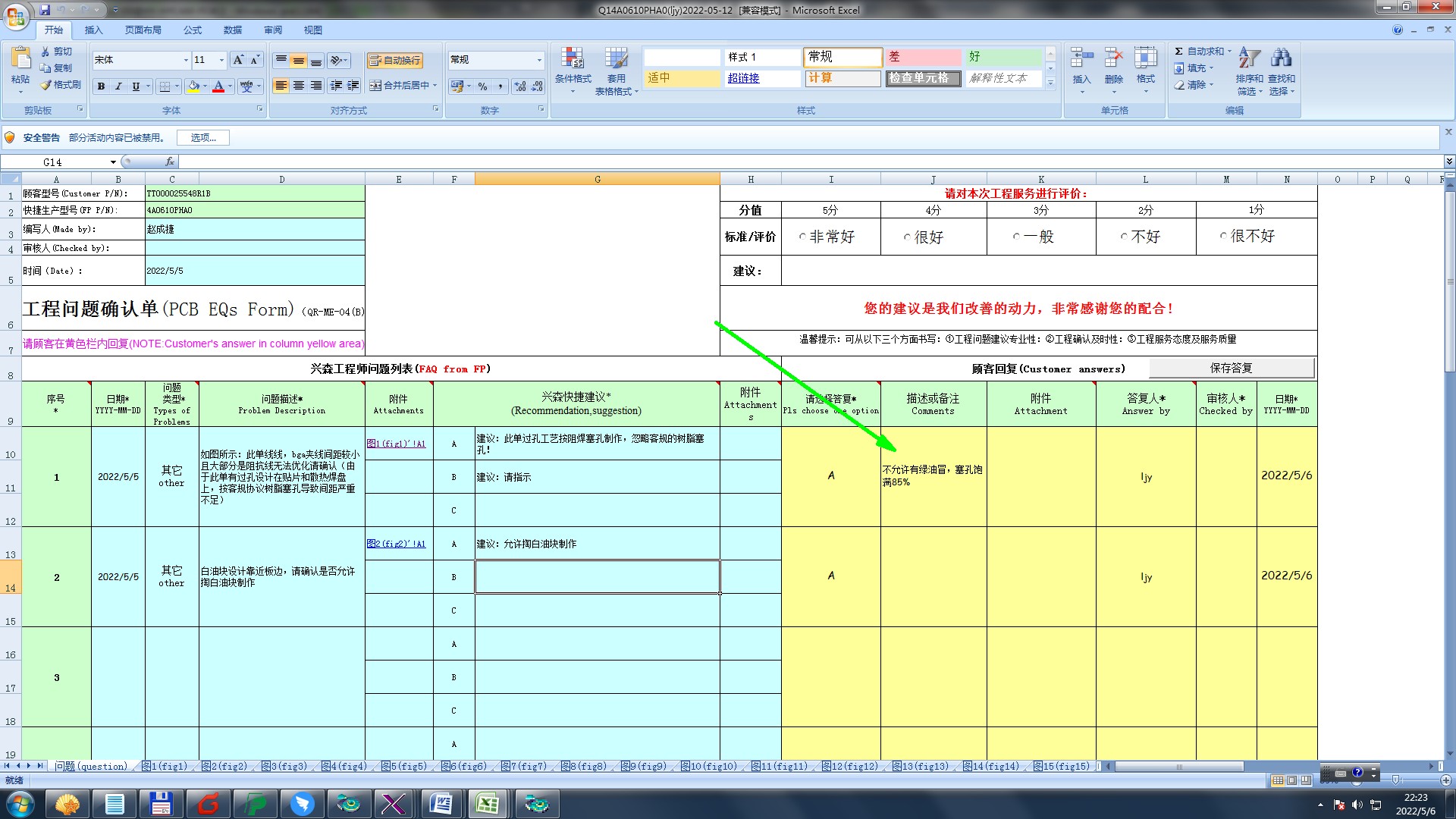Click the percent style icon
The width and height of the screenshot is (1456, 819).
pos(482,86)
